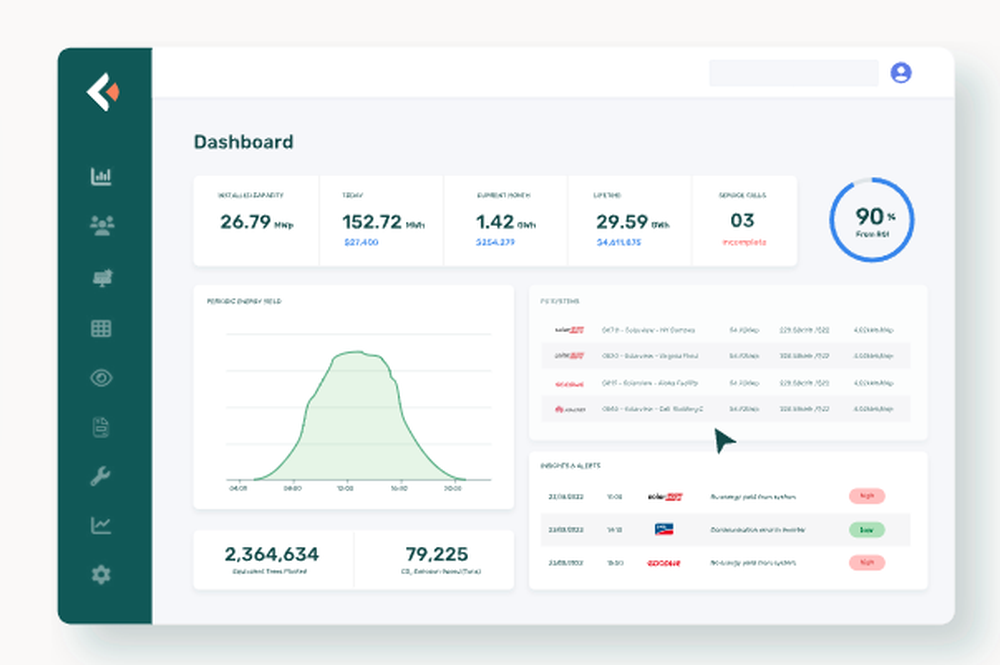Click the 14:10 time in alerts list

[614, 530]
